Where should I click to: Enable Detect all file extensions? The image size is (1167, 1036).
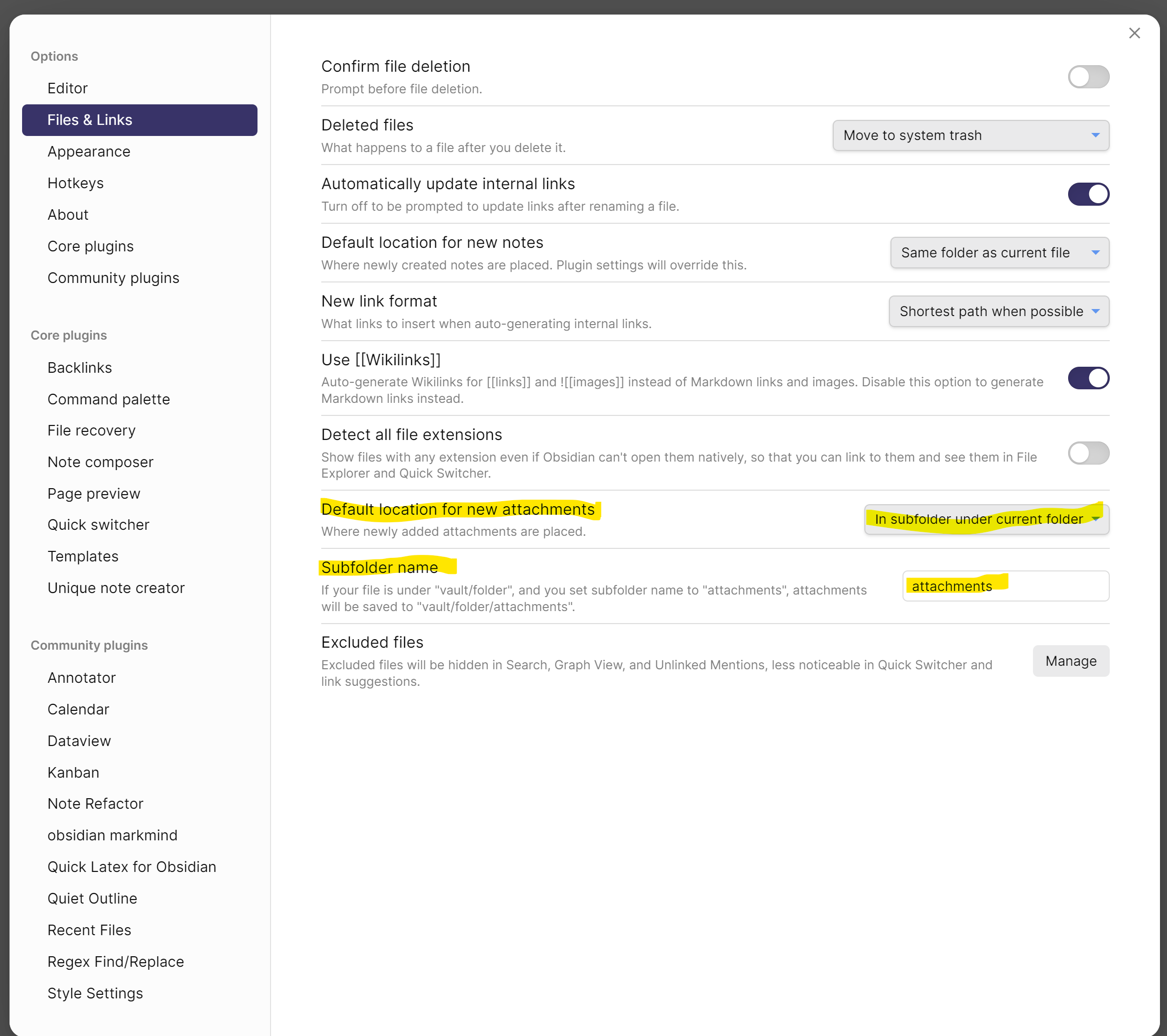[1088, 453]
